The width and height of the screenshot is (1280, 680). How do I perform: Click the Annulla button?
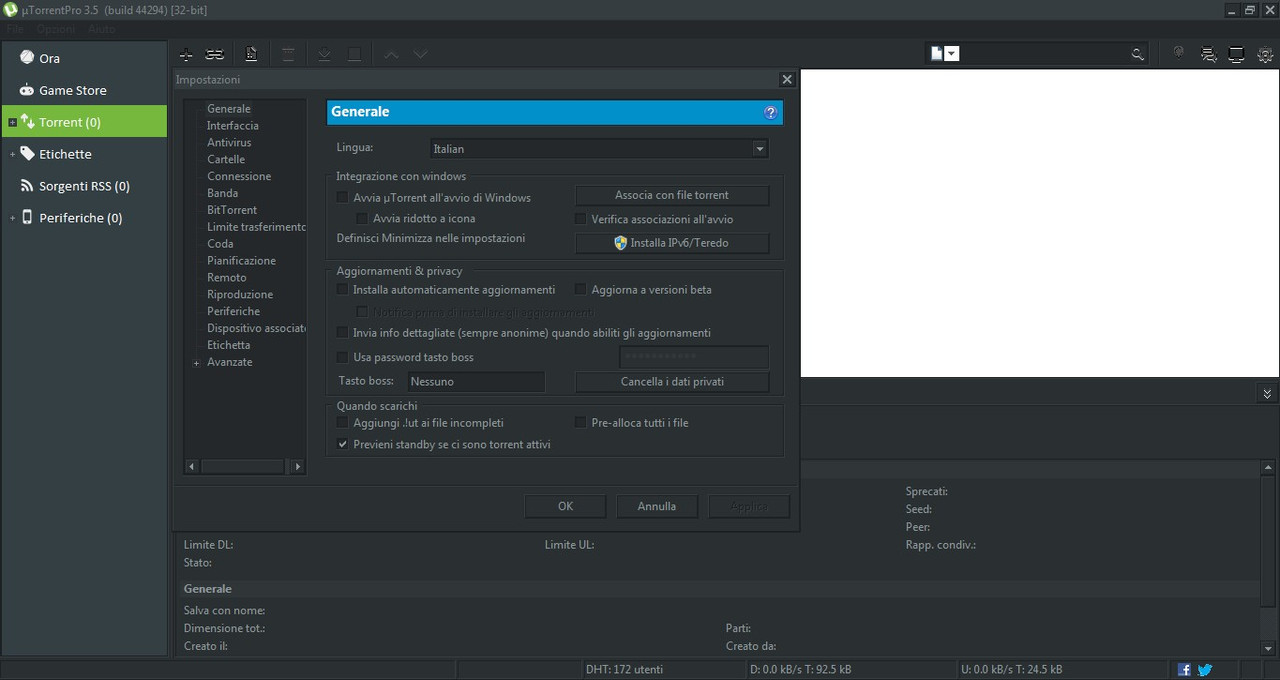coord(657,506)
